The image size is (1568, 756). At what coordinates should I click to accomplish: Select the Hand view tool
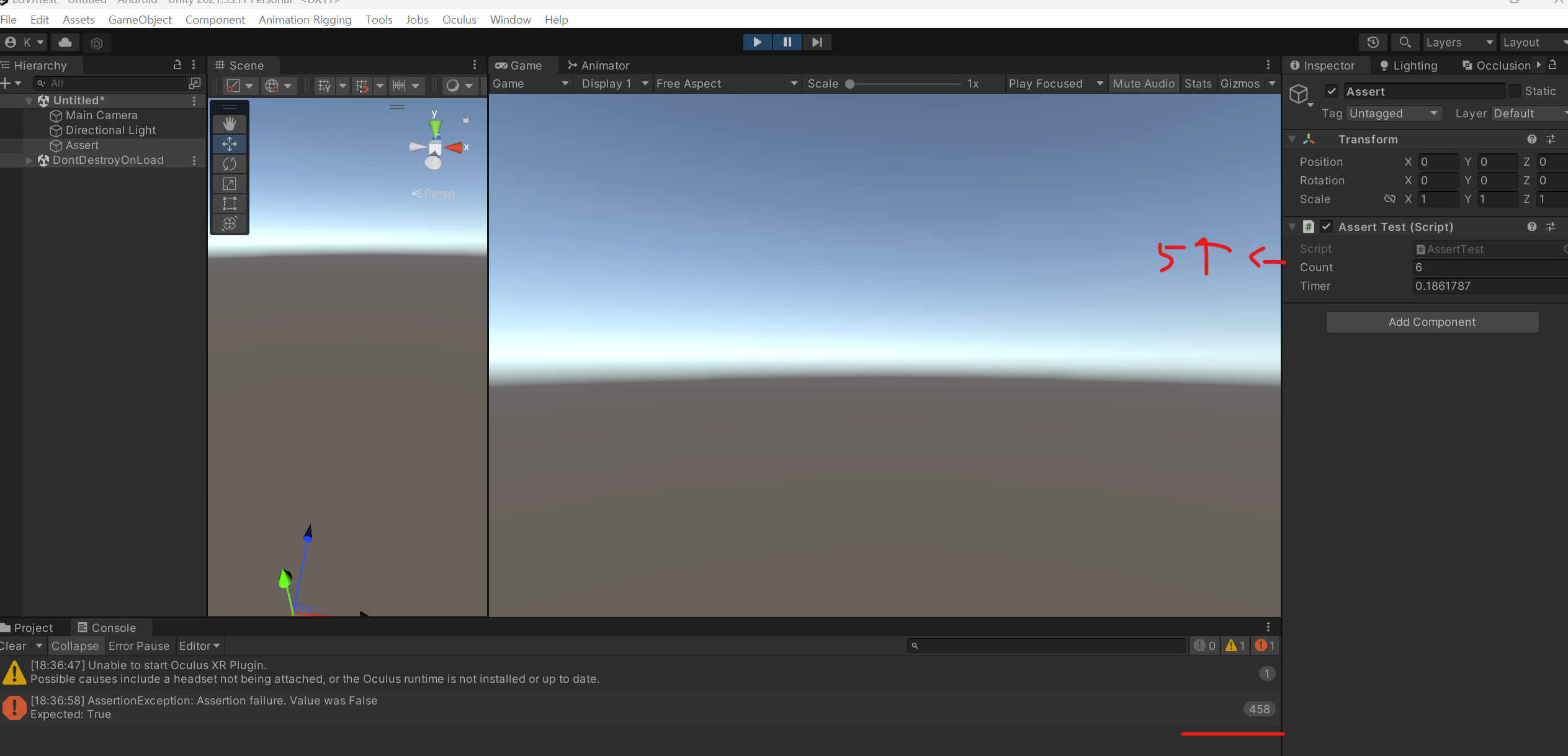point(230,124)
